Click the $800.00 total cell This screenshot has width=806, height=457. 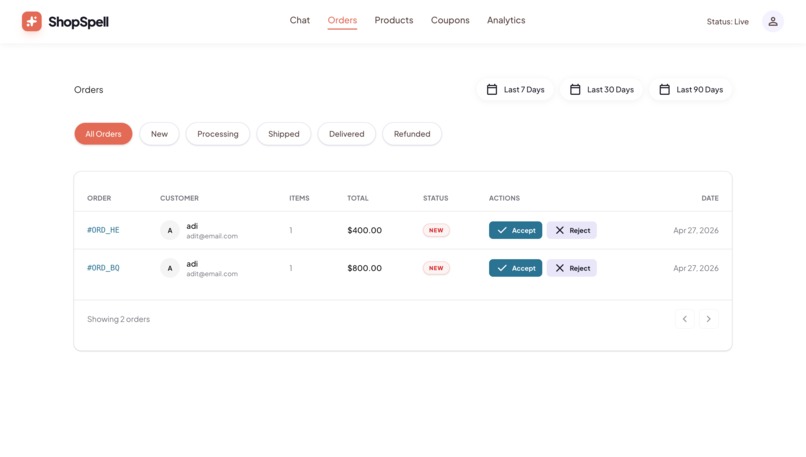[x=364, y=268]
